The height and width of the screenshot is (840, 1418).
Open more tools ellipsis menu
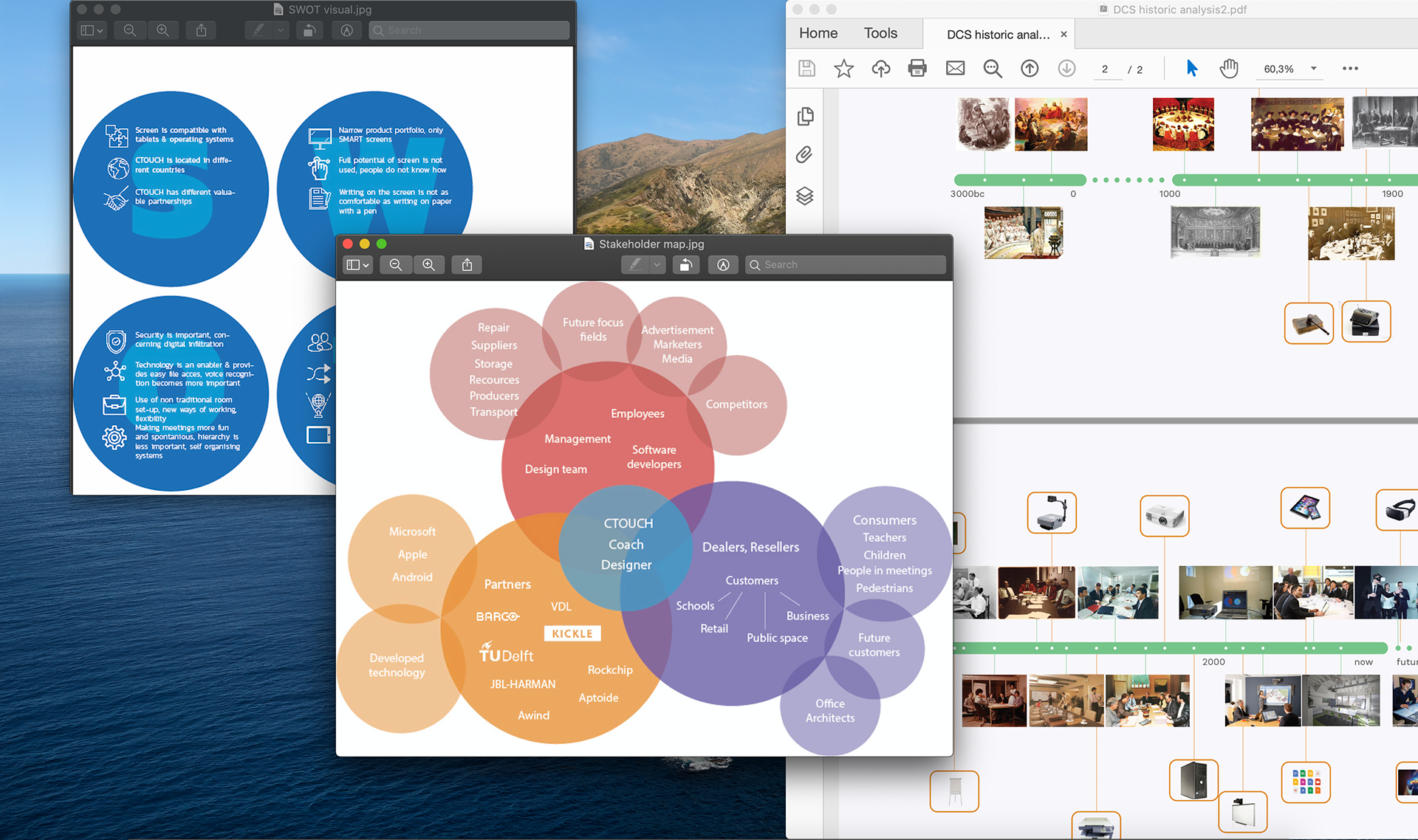tap(1350, 69)
